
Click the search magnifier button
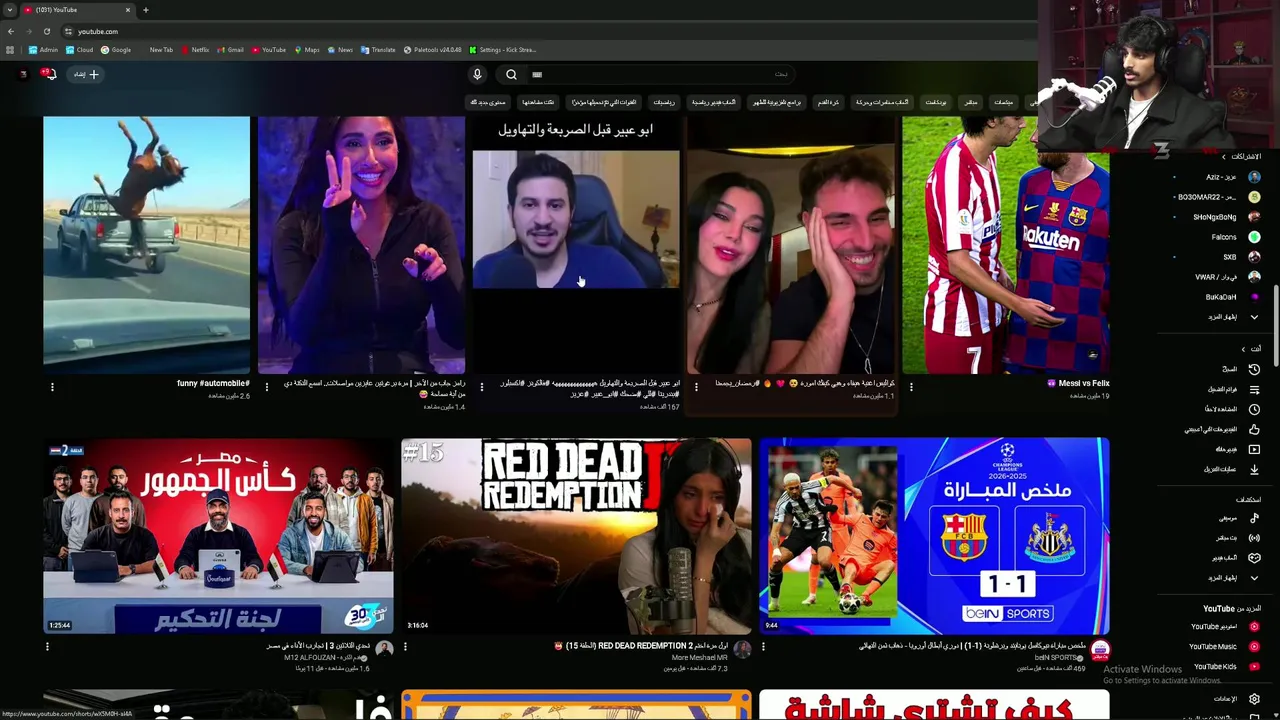tap(511, 74)
